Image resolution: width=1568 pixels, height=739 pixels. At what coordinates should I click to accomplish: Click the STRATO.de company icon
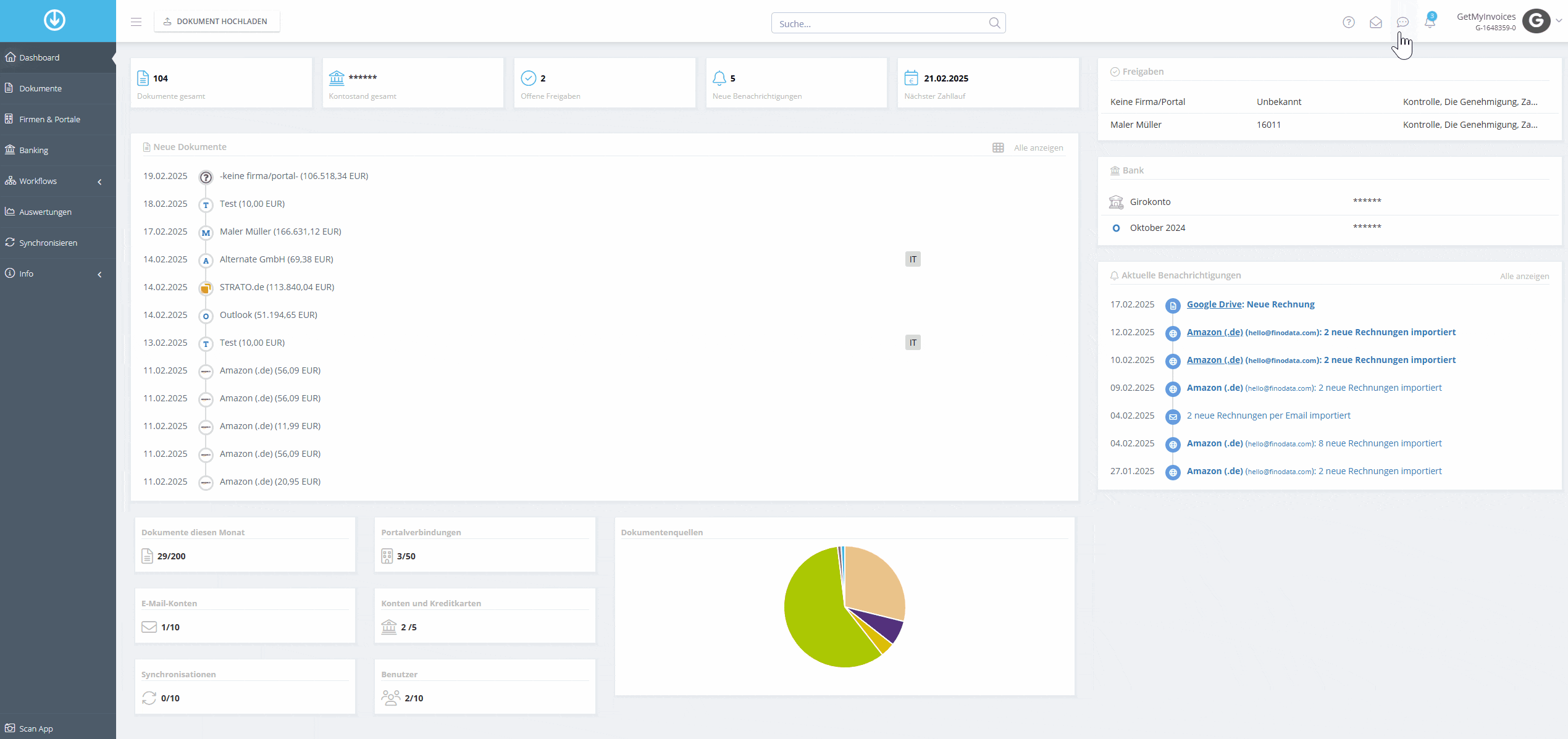click(206, 288)
